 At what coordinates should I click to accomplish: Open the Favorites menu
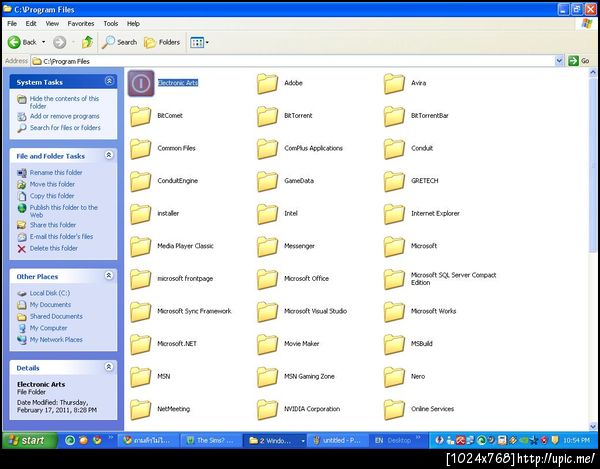(81, 24)
